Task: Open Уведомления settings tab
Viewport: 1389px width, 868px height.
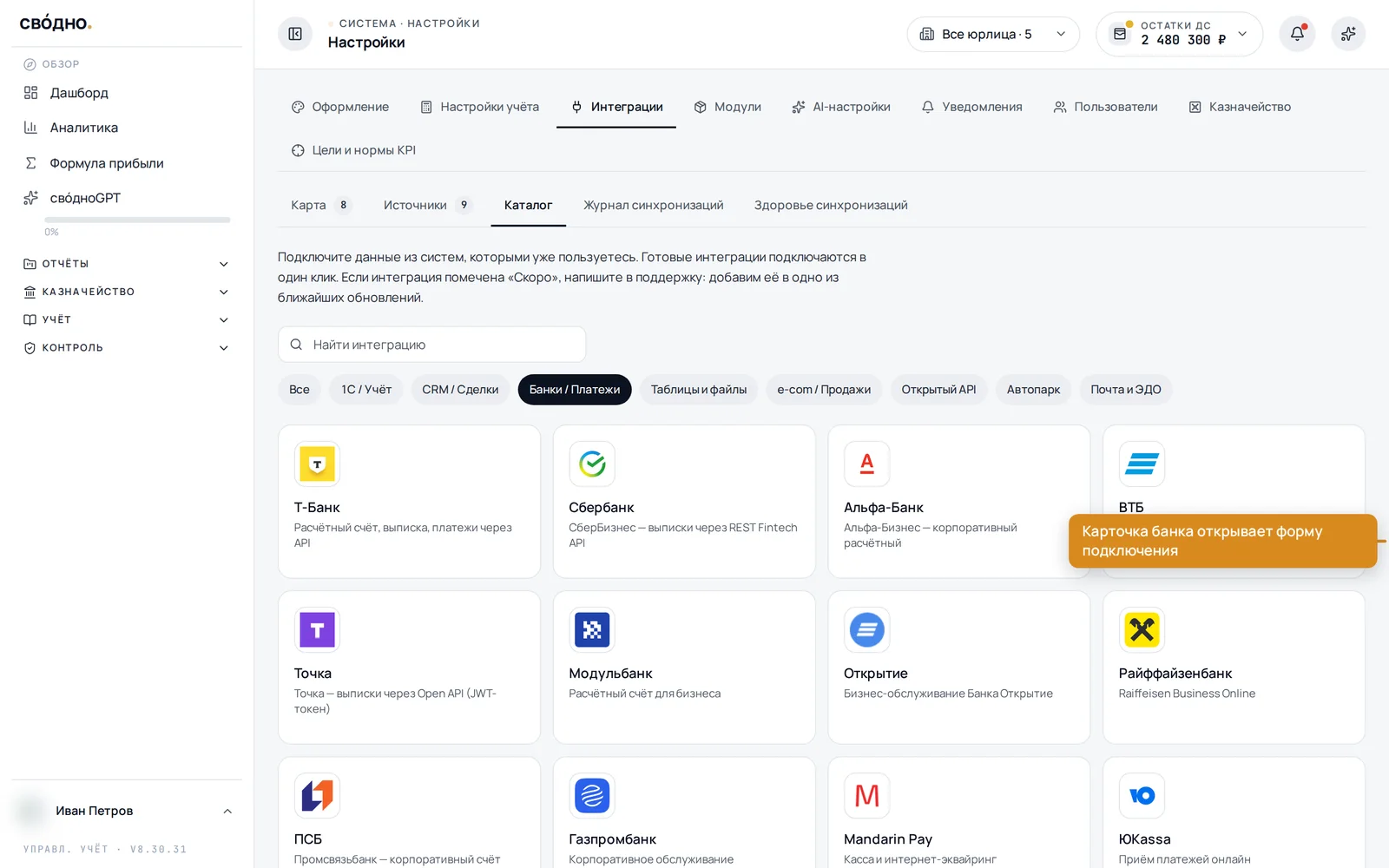Action: [972, 107]
